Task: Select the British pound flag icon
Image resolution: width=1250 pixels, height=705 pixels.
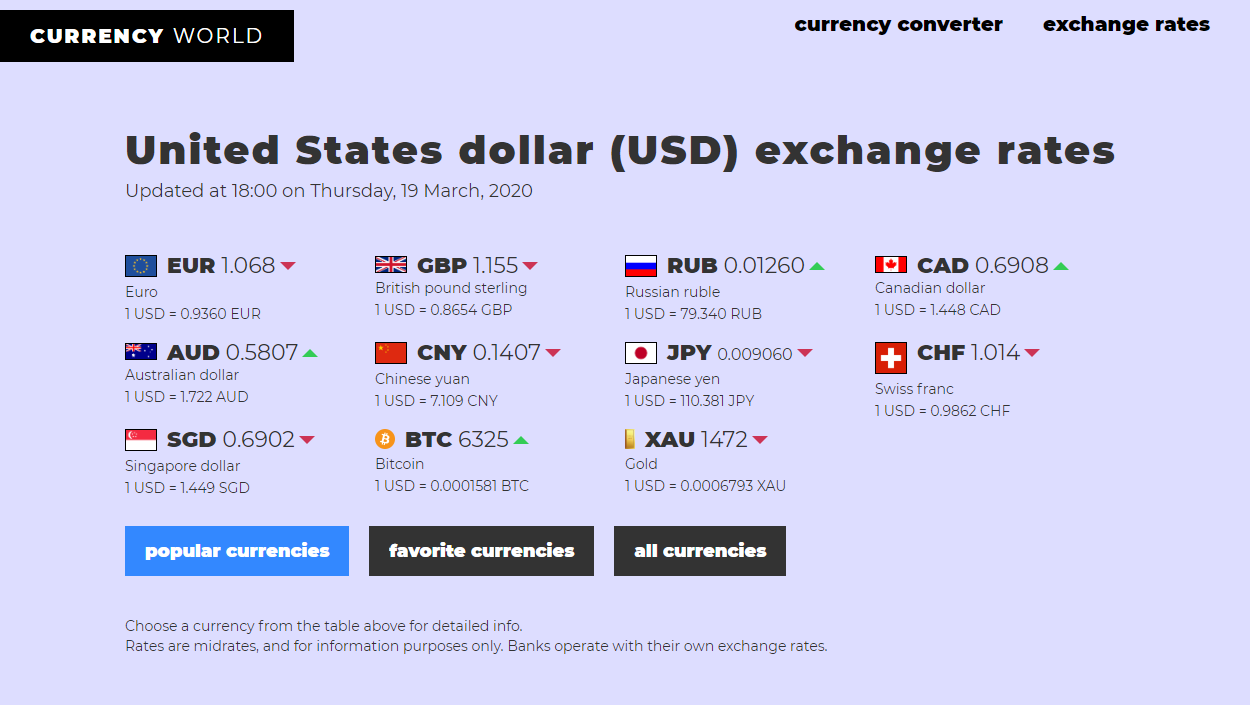Action: pyautogui.click(x=390, y=264)
